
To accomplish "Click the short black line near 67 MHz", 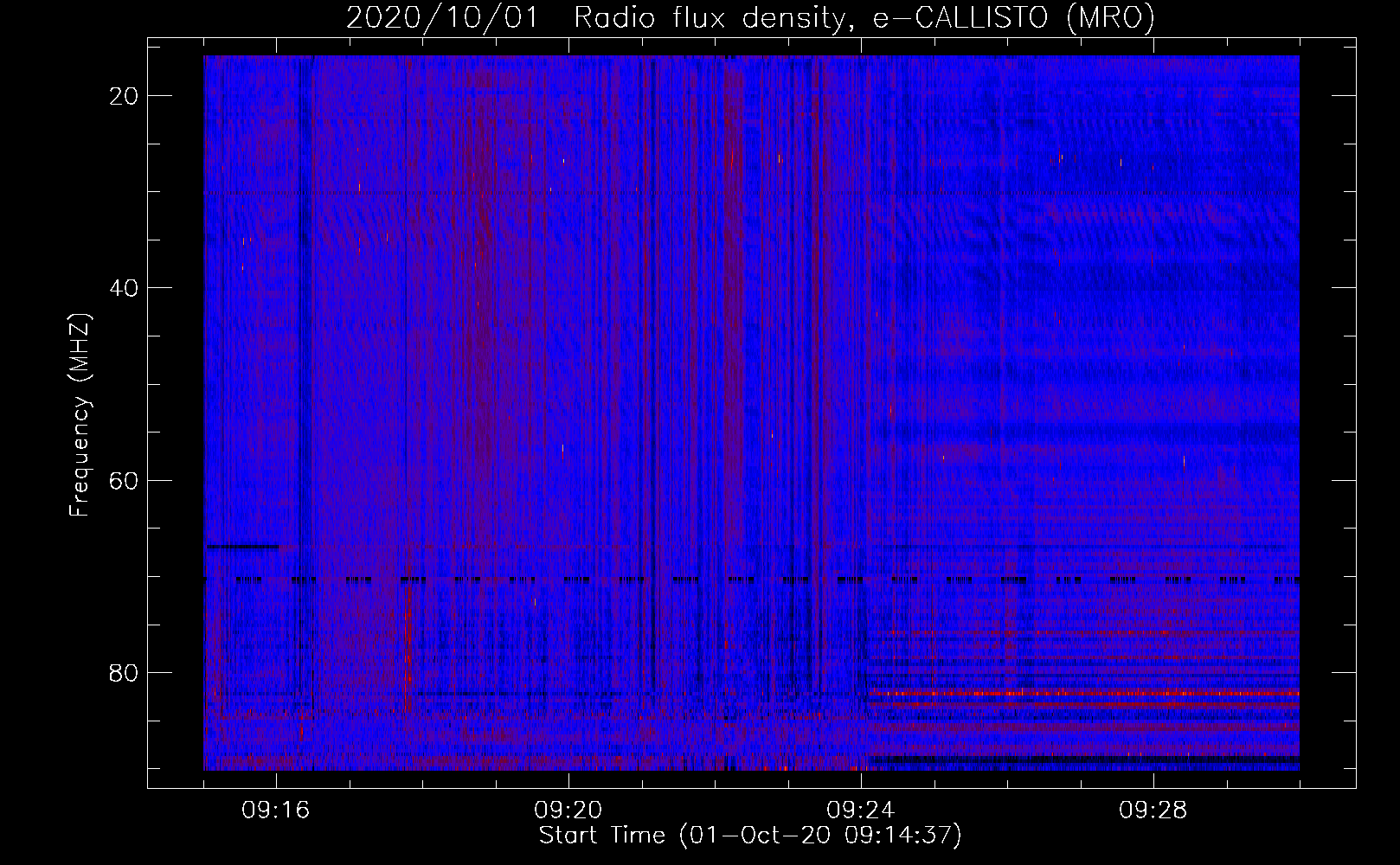I will [242, 547].
